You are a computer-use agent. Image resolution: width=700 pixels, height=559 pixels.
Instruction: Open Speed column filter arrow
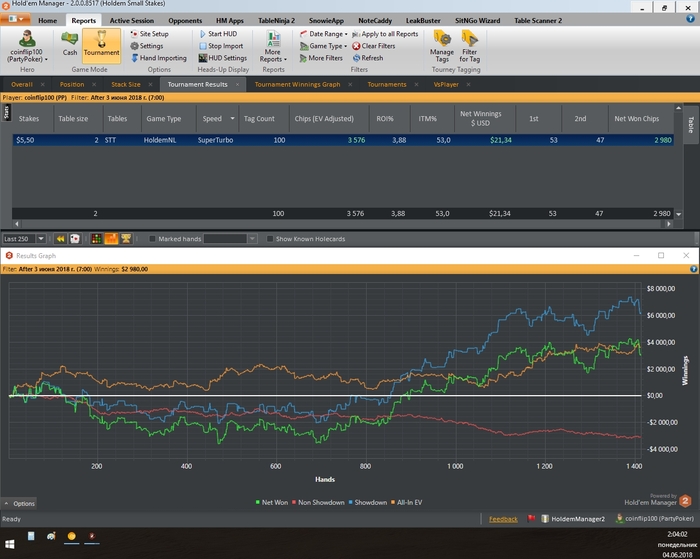[233, 118]
